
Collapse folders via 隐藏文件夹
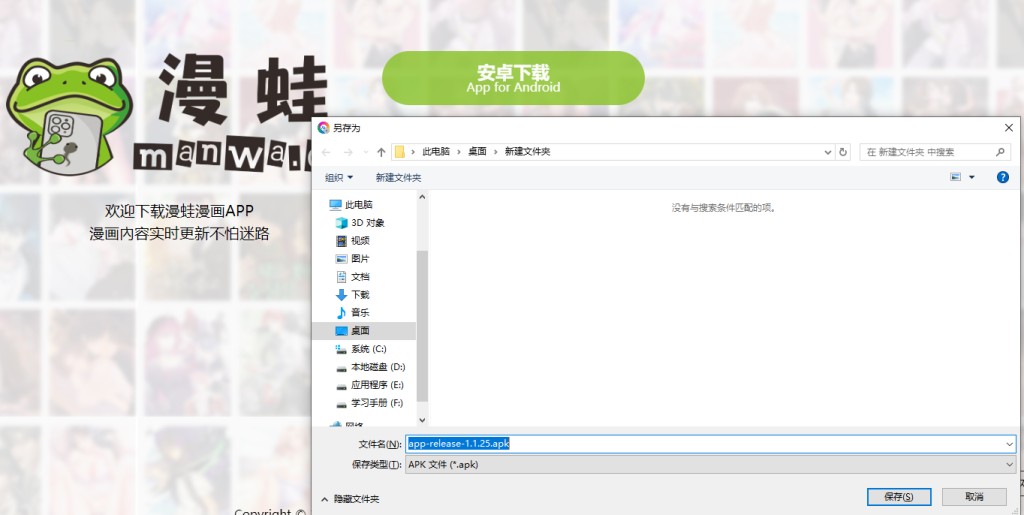tap(350, 499)
